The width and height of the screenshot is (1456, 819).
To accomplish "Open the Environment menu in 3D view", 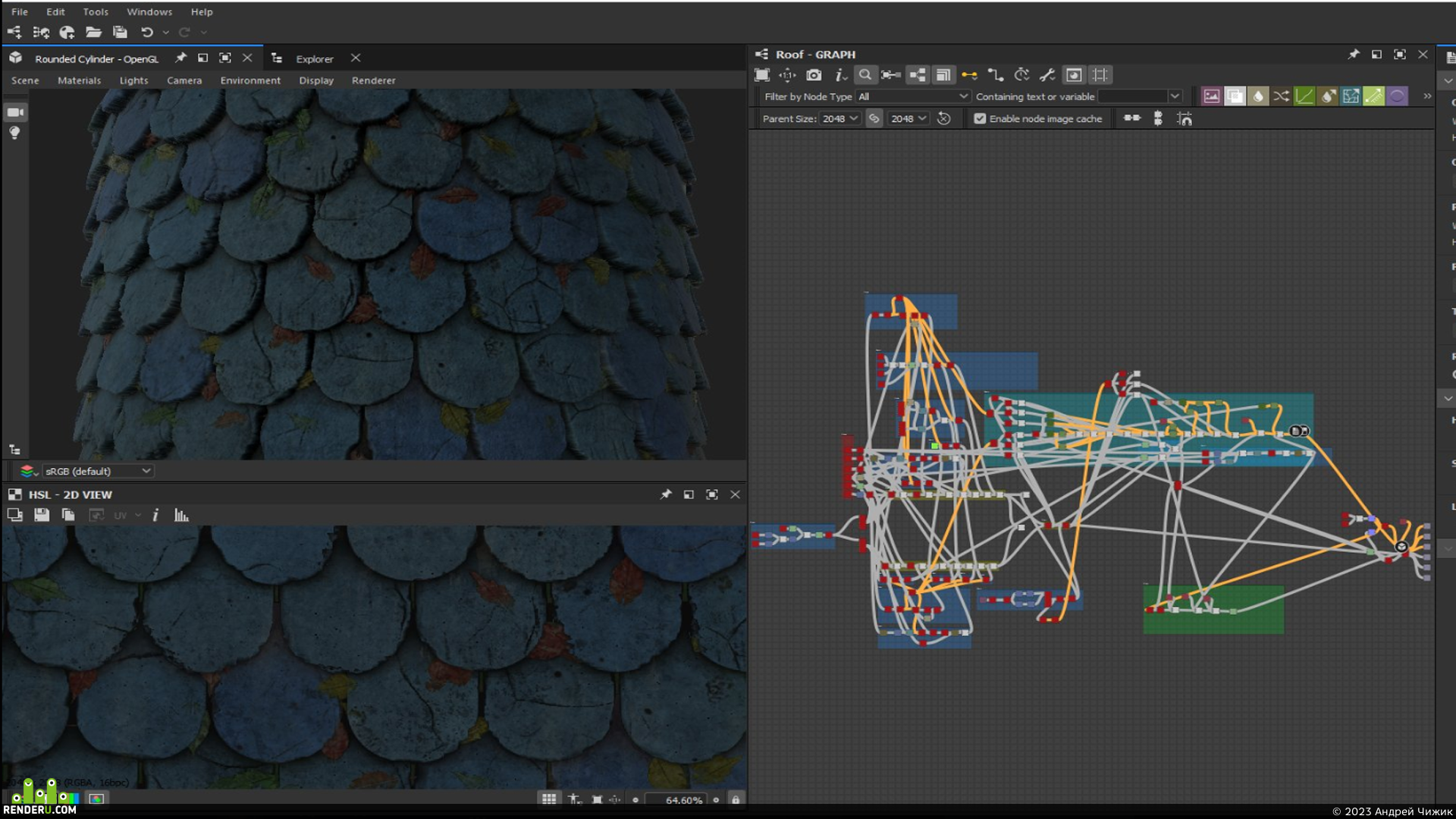I will click(250, 80).
